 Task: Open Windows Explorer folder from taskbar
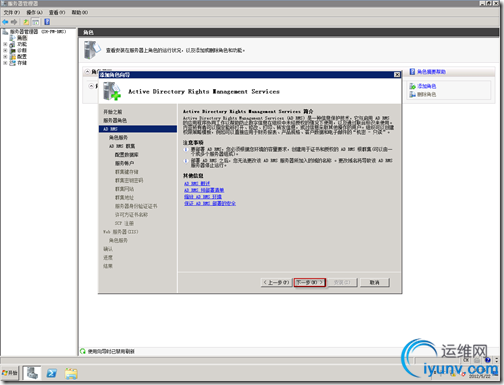[71, 373]
